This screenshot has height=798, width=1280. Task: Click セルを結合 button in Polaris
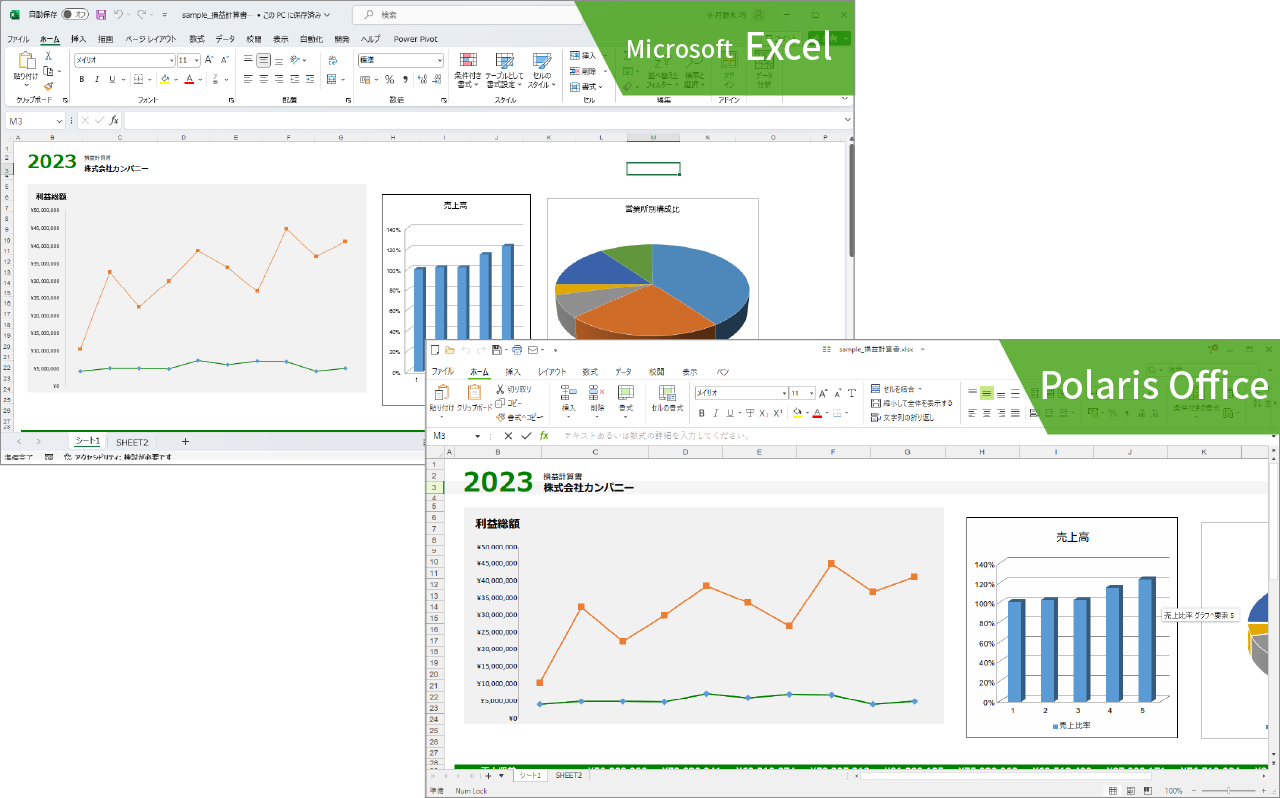895,389
